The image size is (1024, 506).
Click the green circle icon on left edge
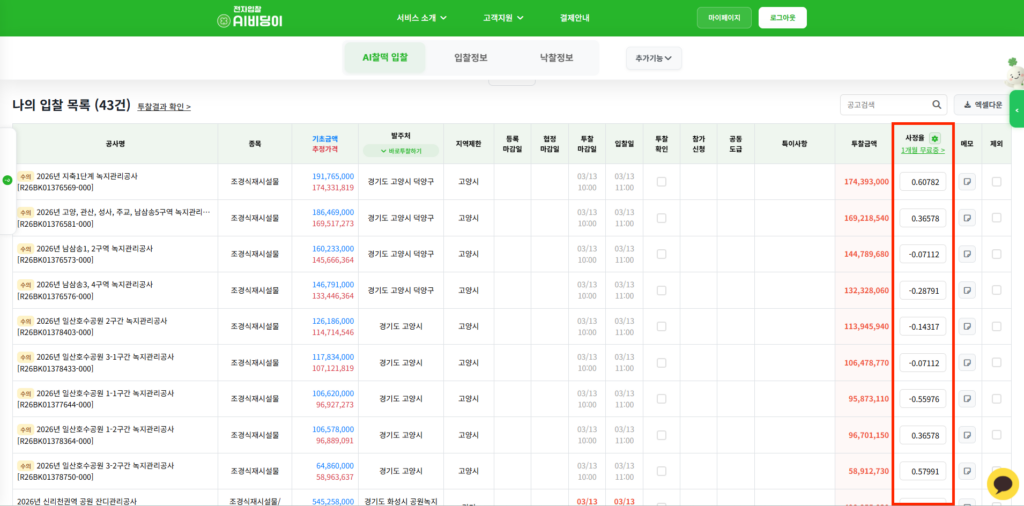pyautogui.click(x=8, y=180)
